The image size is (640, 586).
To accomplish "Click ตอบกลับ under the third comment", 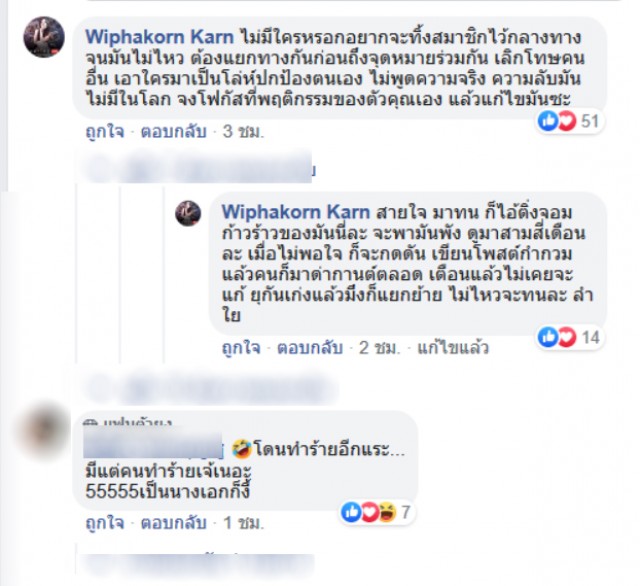I will point(173,523).
